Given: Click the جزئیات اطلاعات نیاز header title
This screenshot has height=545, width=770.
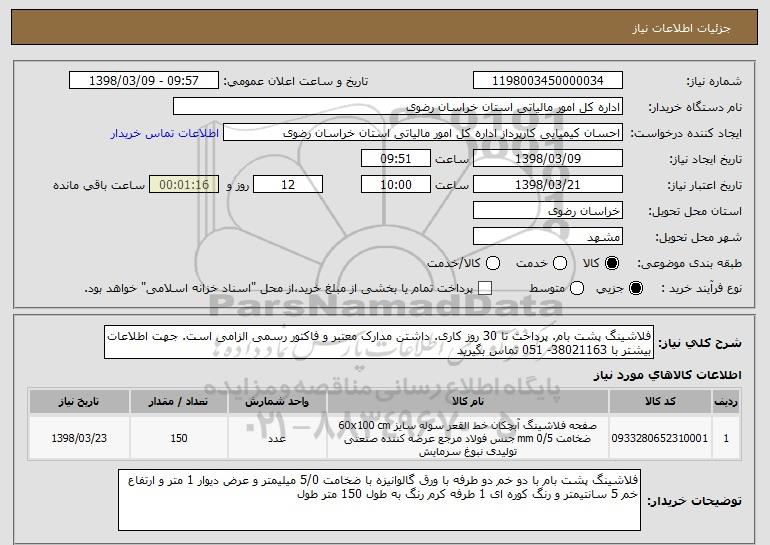Looking at the screenshot, I should [x=681, y=28].
